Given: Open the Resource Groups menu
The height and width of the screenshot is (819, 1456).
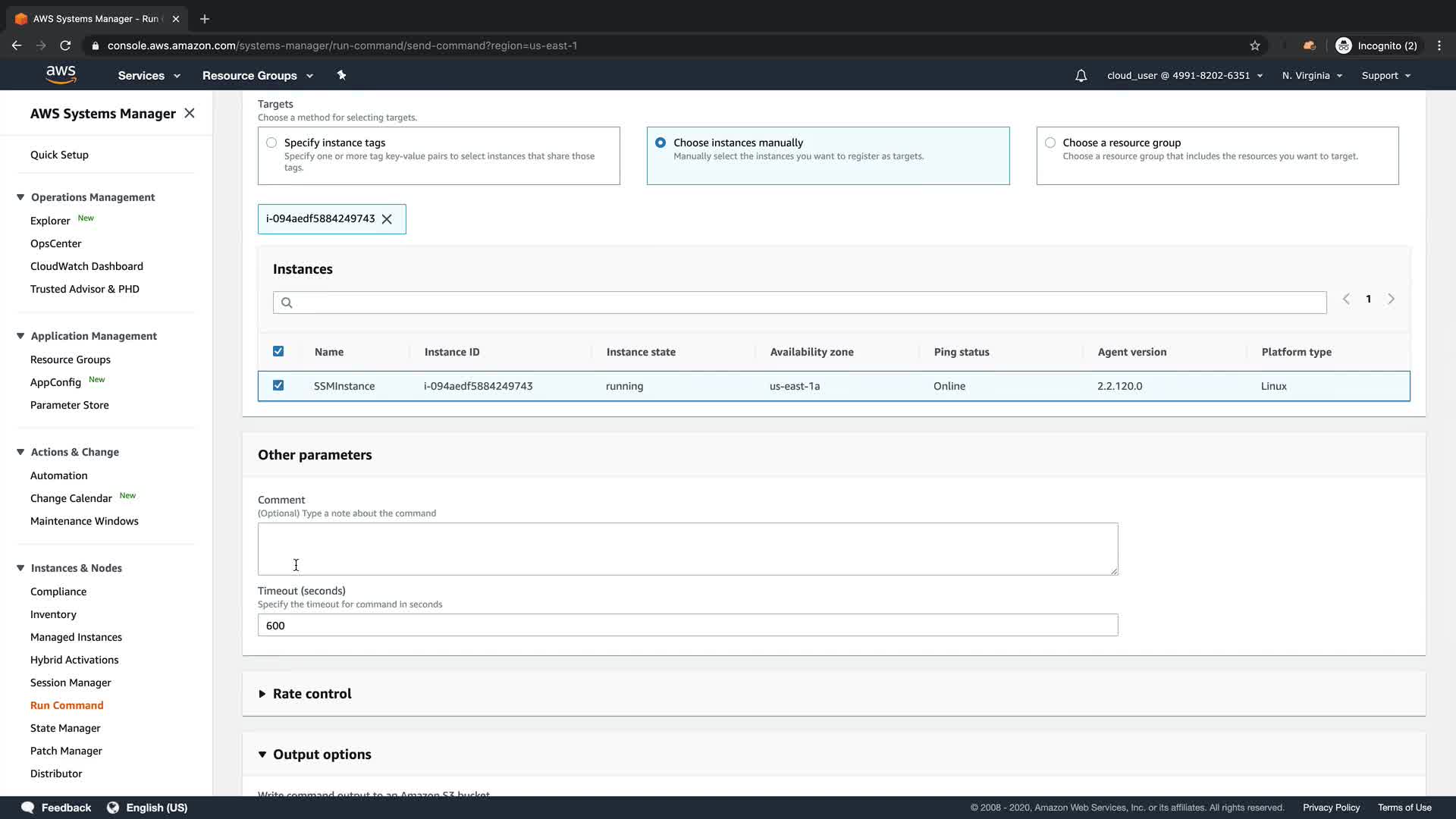Looking at the screenshot, I should (x=257, y=76).
